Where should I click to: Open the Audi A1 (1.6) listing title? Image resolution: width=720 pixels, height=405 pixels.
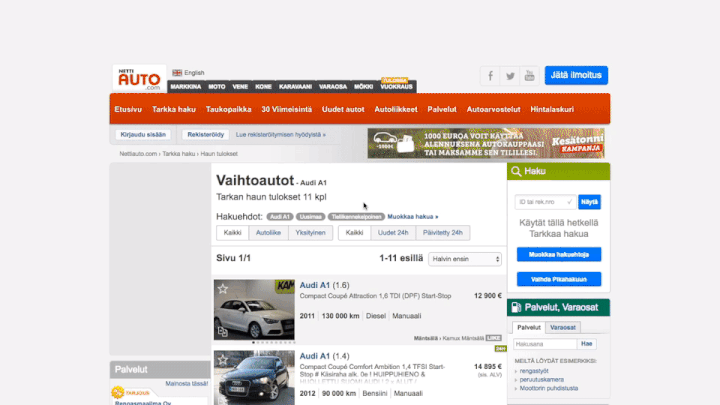coord(324,285)
